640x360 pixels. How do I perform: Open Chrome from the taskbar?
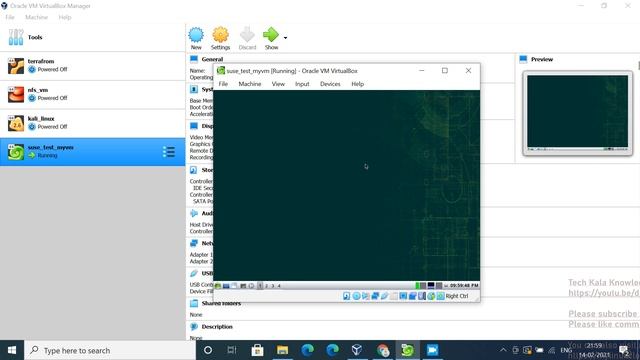[x=382, y=350]
